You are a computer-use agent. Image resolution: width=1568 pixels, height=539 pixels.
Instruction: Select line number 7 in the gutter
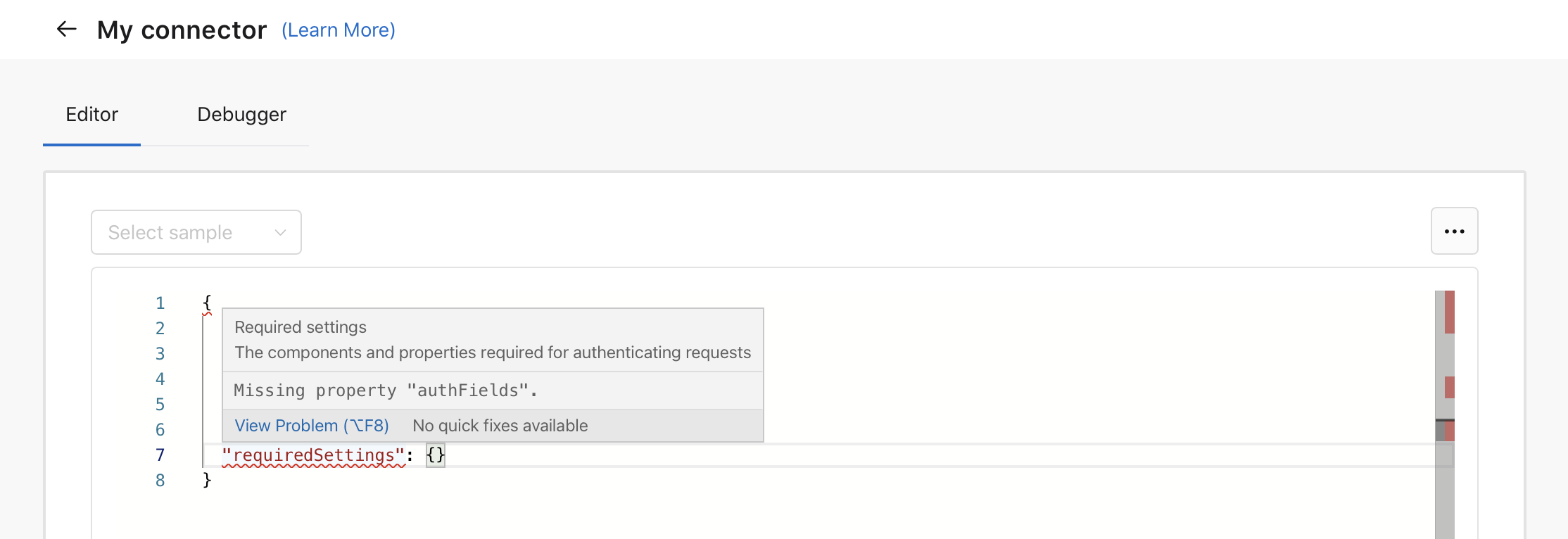click(x=160, y=455)
